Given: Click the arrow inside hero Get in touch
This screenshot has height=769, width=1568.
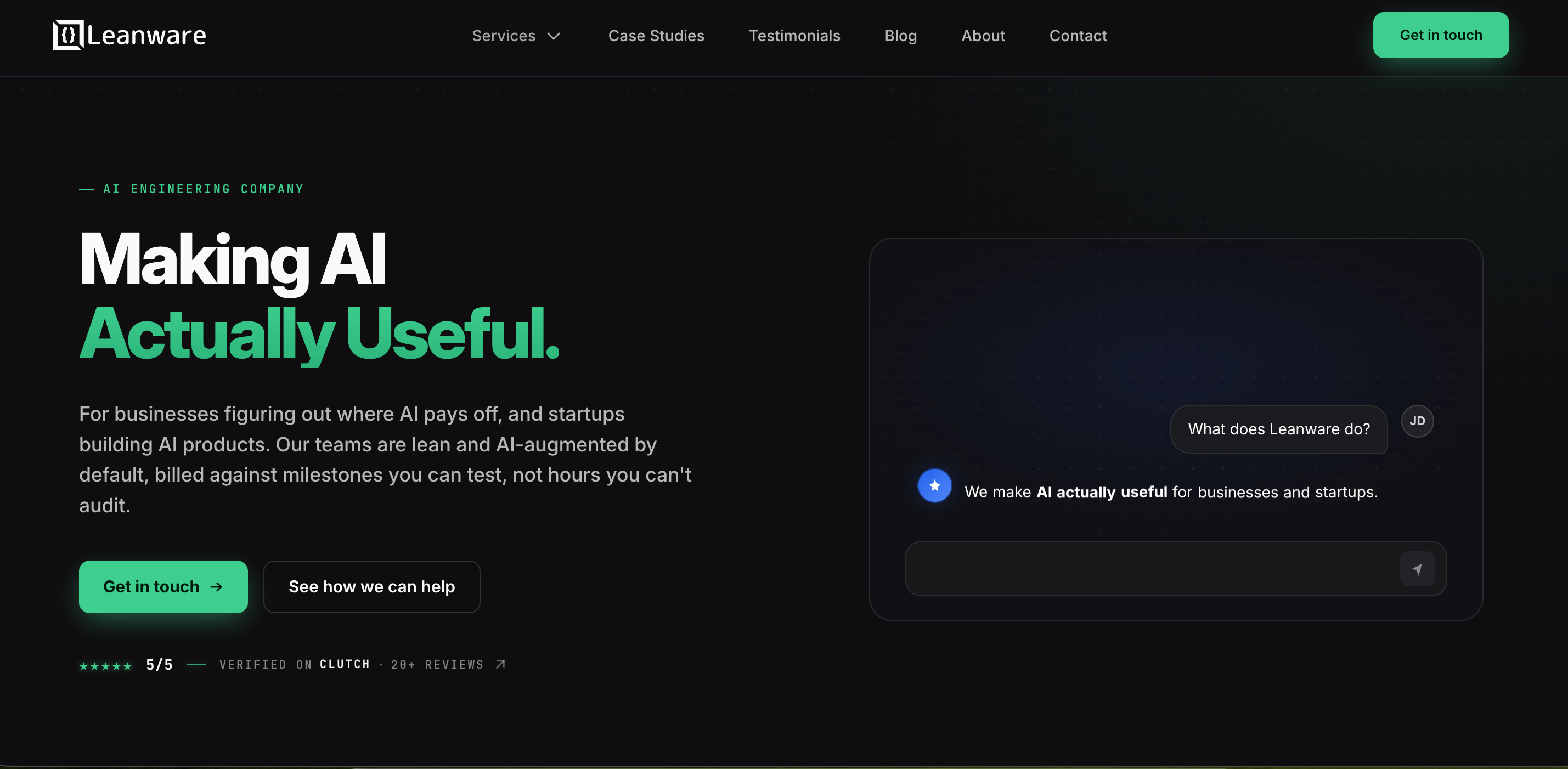Looking at the screenshot, I should coord(216,587).
